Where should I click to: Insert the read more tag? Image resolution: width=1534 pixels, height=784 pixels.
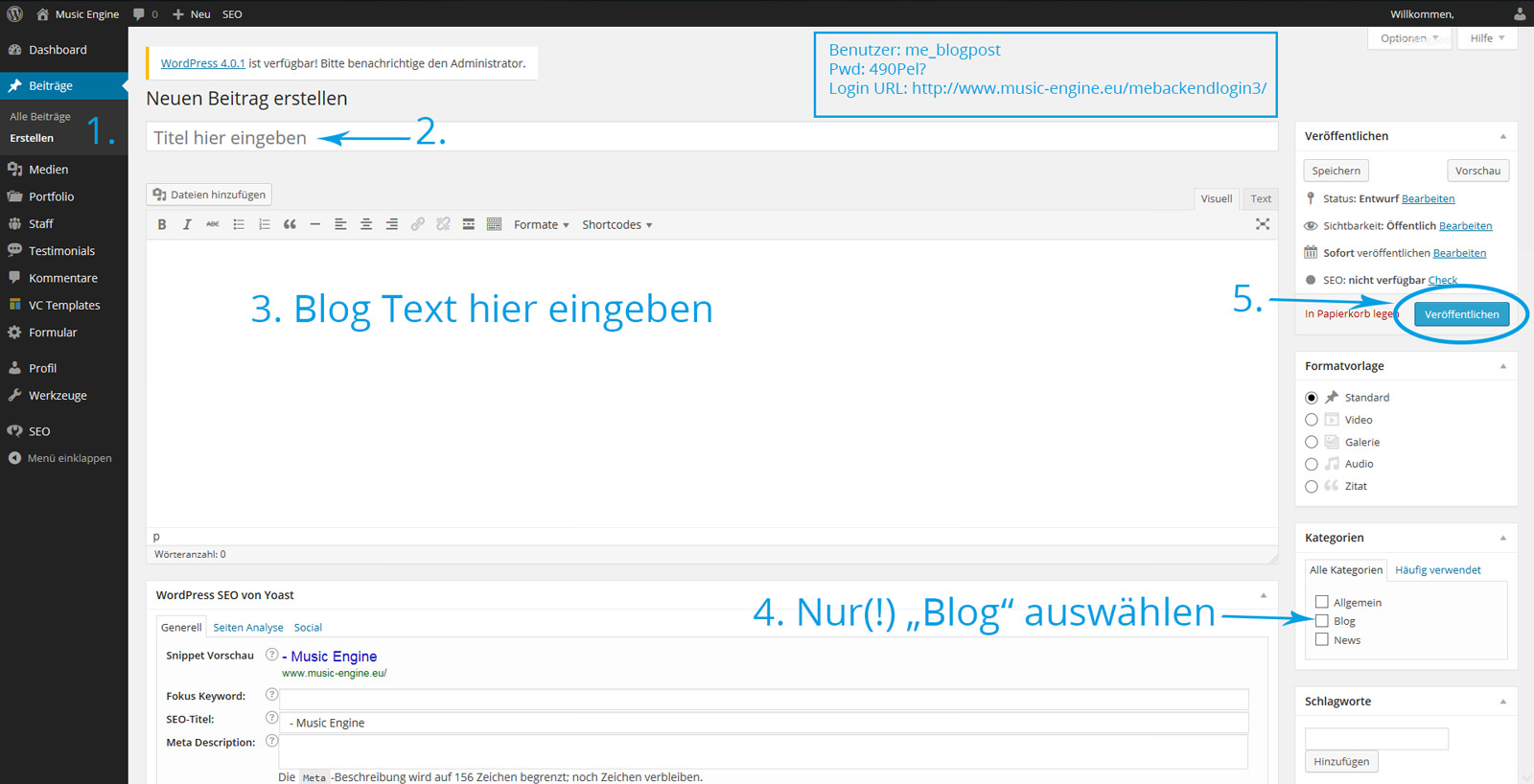coord(468,224)
